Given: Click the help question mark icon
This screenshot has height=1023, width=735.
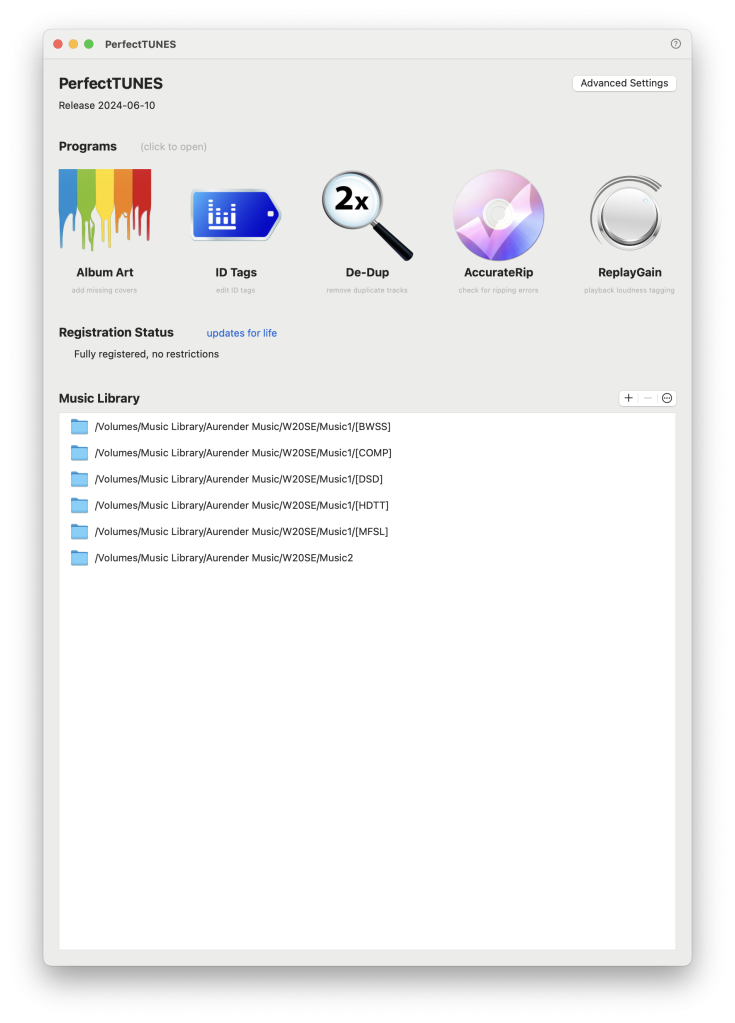Looking at the screenshot, I should coord(675,44).
